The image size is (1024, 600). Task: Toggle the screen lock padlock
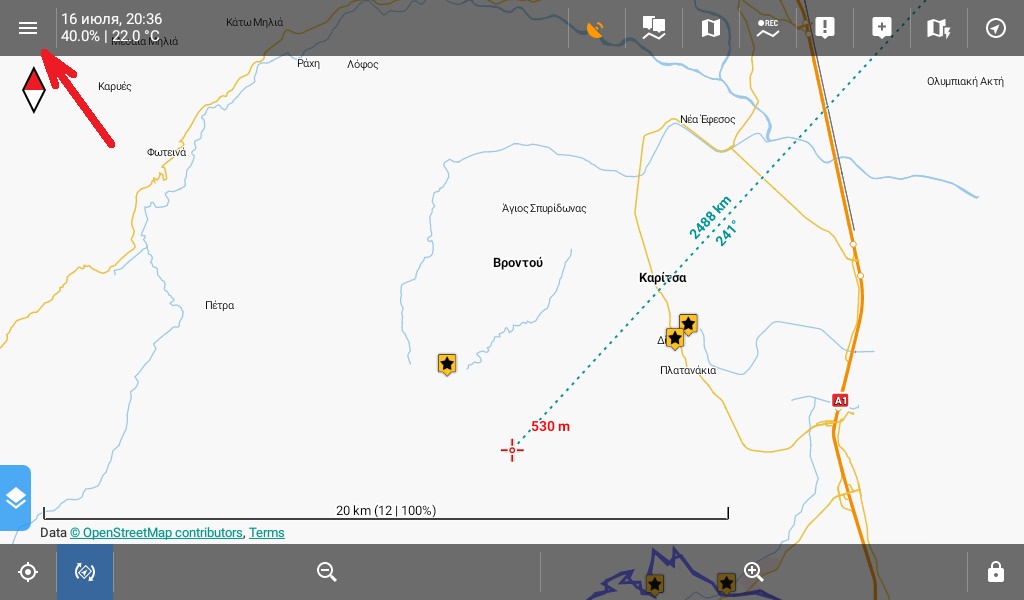point(995,572)
